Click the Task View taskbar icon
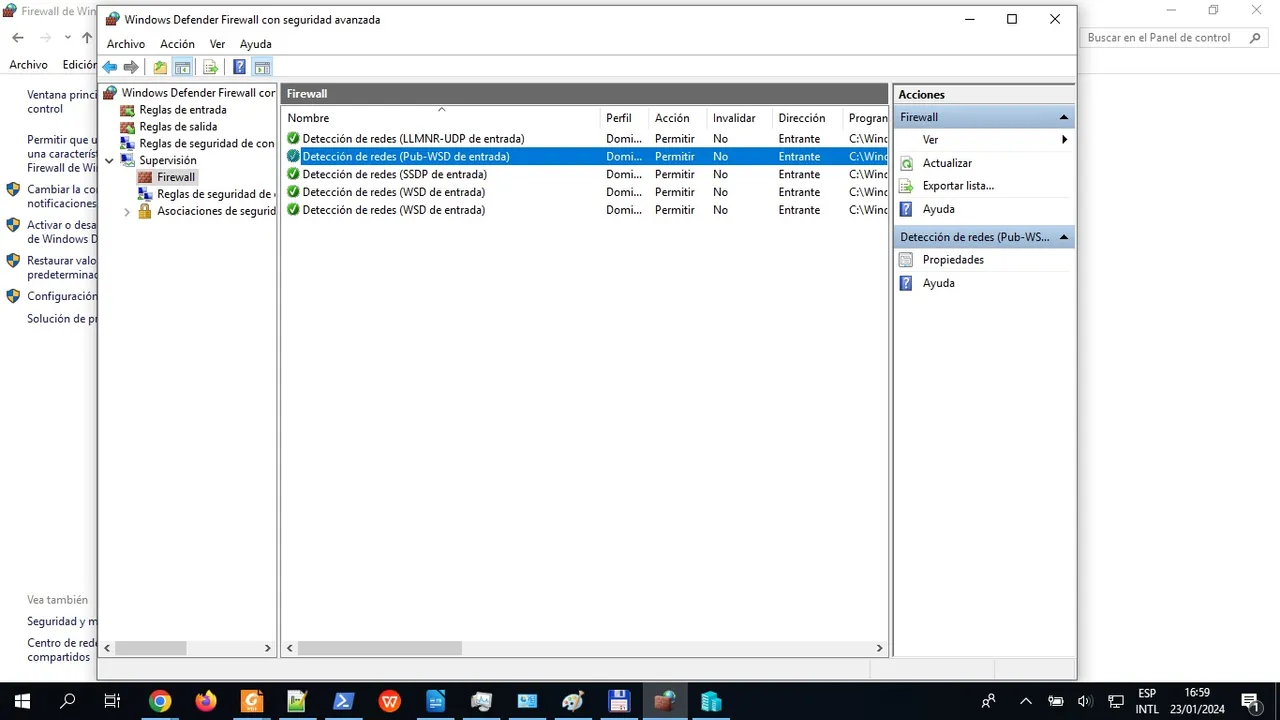The image size is (1280, 720). coord(113,701)
